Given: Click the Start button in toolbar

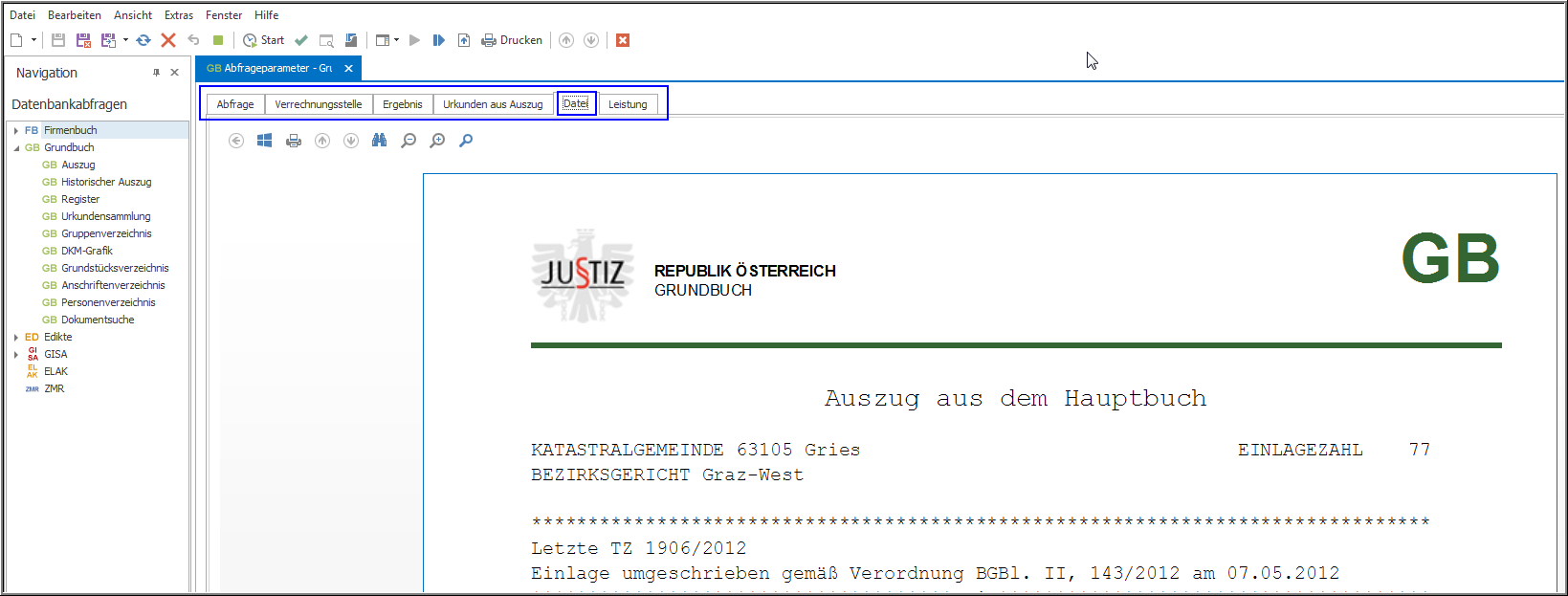Looking at the screenshot, I should click(263, 40).
